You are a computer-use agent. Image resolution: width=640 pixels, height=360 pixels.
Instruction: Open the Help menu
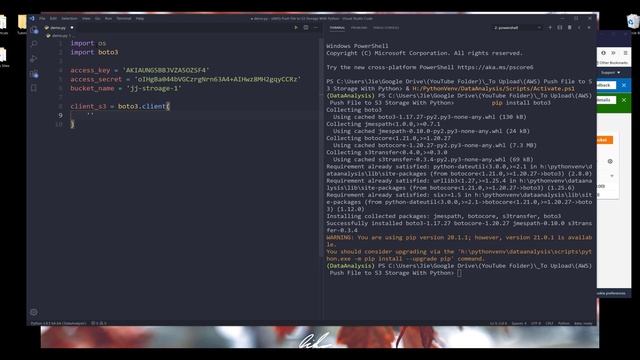[140, 18]
